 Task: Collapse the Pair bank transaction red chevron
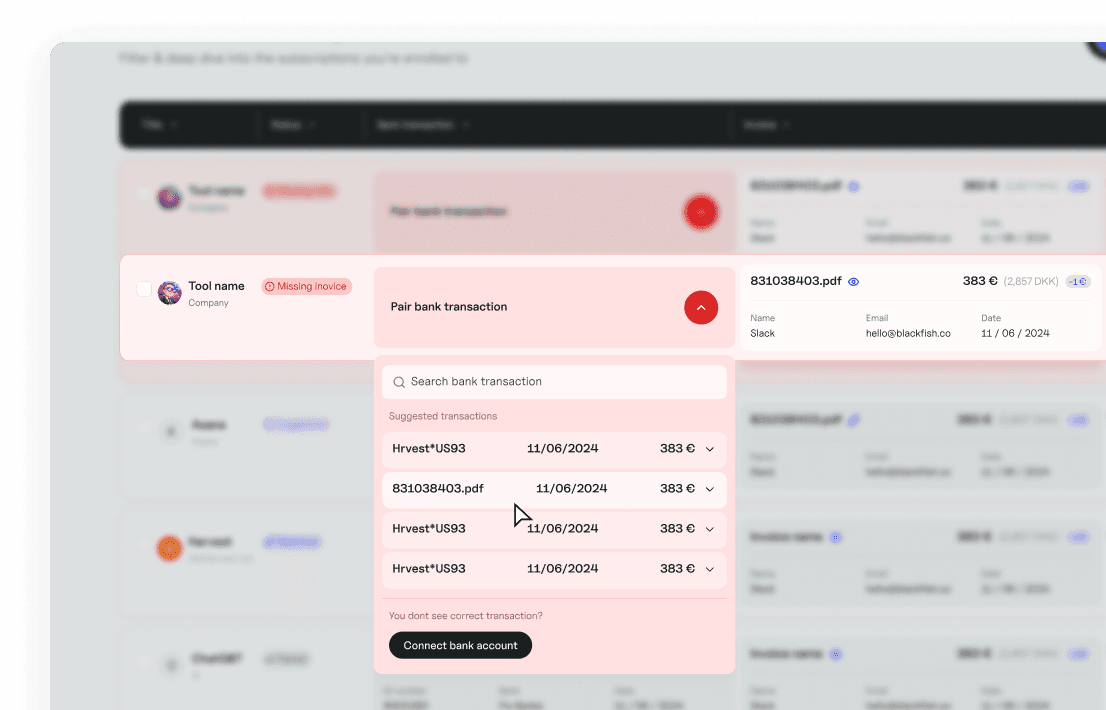click(x=701, y=307)
